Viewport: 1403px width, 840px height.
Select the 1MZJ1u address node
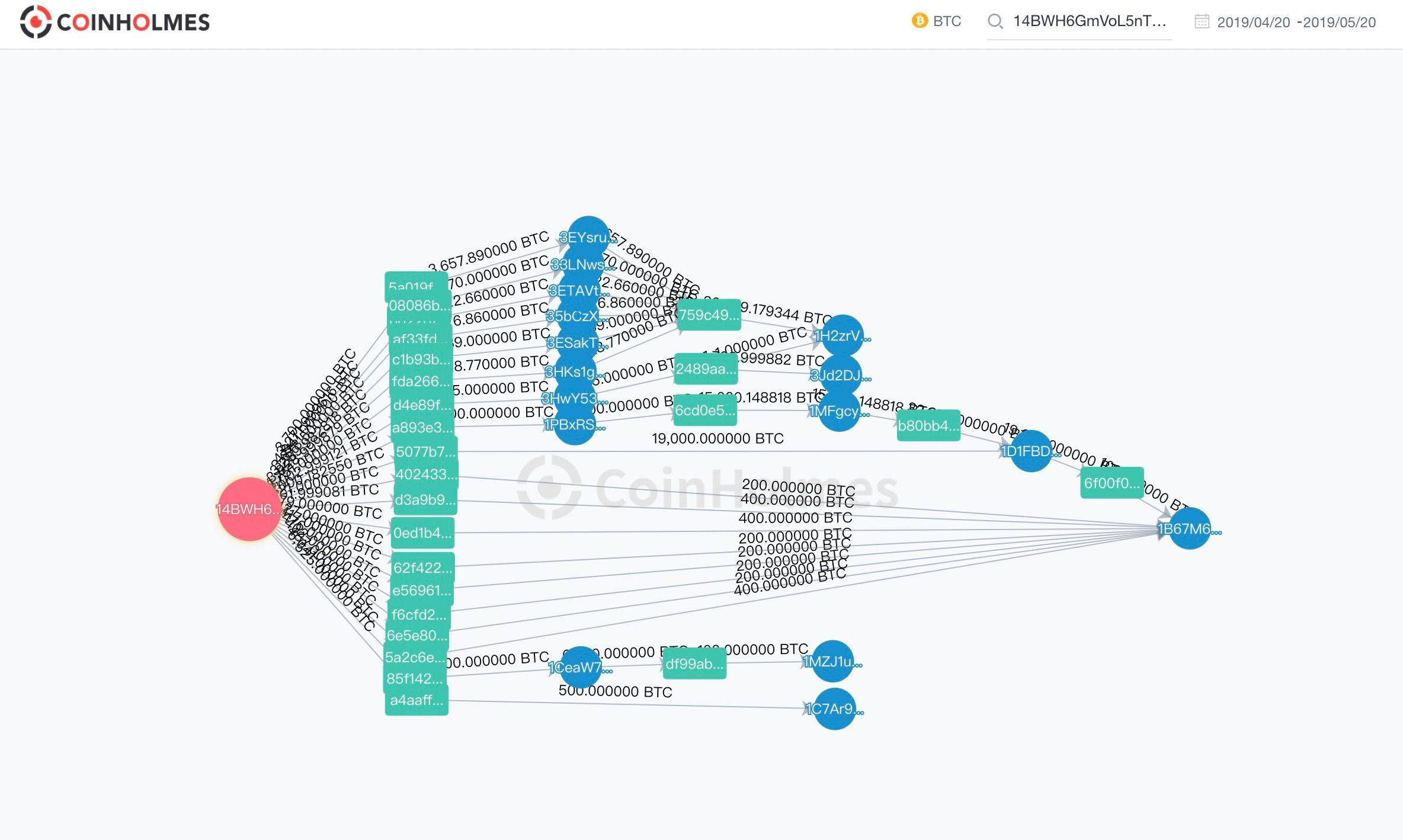pyautogui.click(x=833, y=662)
